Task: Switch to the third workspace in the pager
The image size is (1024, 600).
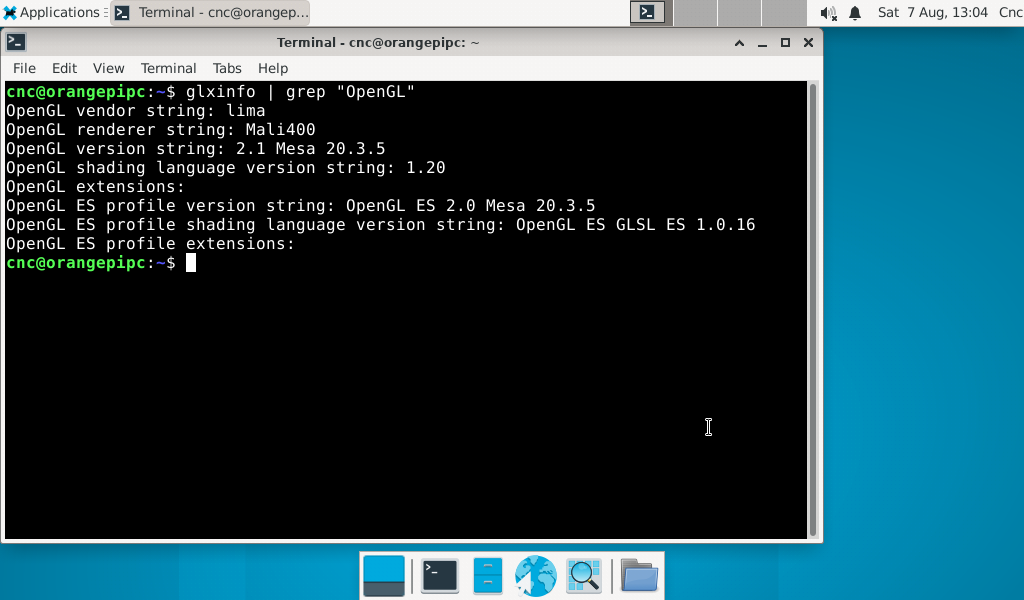Action: click(739, 12)
